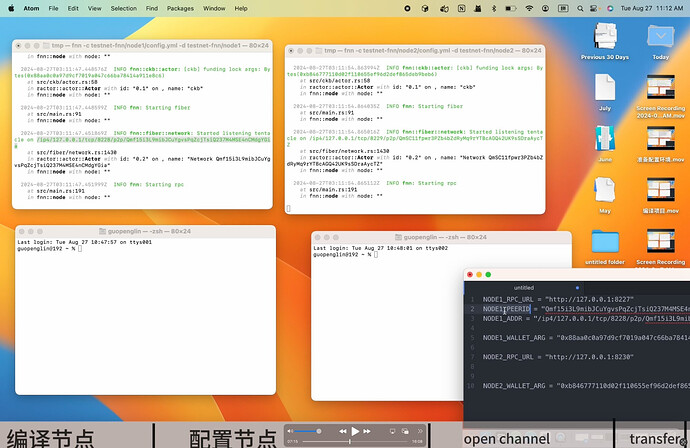Open the View menu
The width and height of the screenshot is (690, 448).
[95, 8]
